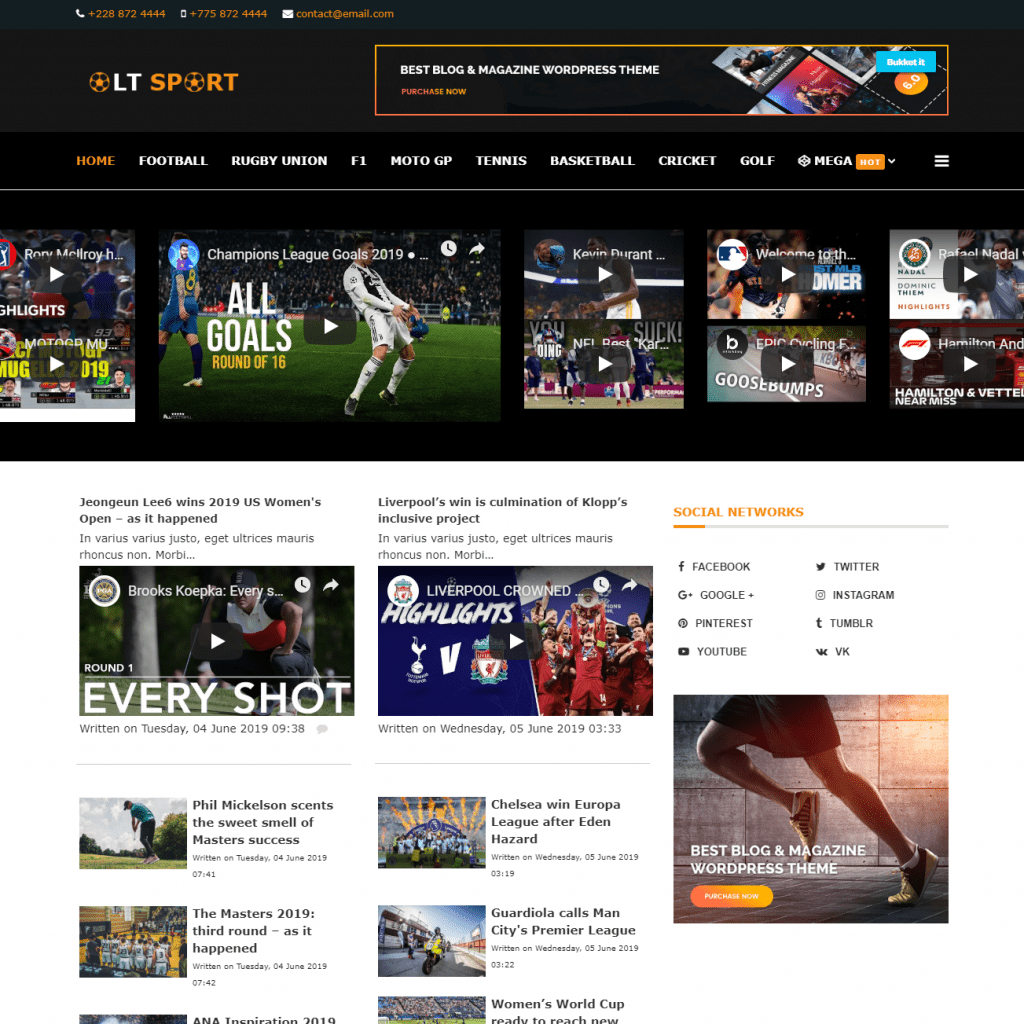Click orange PURCHASE NOW button on runner ad
Image resolution: width=1024 pixels, height=1024 pixels.
coord(731,896)
